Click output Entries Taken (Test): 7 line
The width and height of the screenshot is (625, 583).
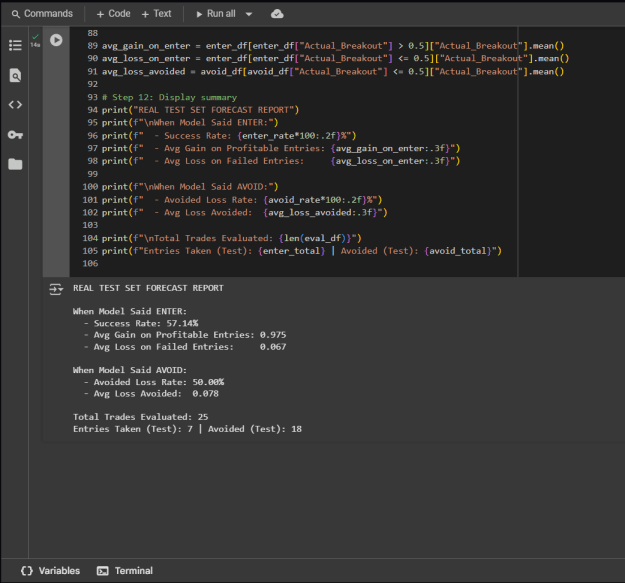[x=187, y=429]
